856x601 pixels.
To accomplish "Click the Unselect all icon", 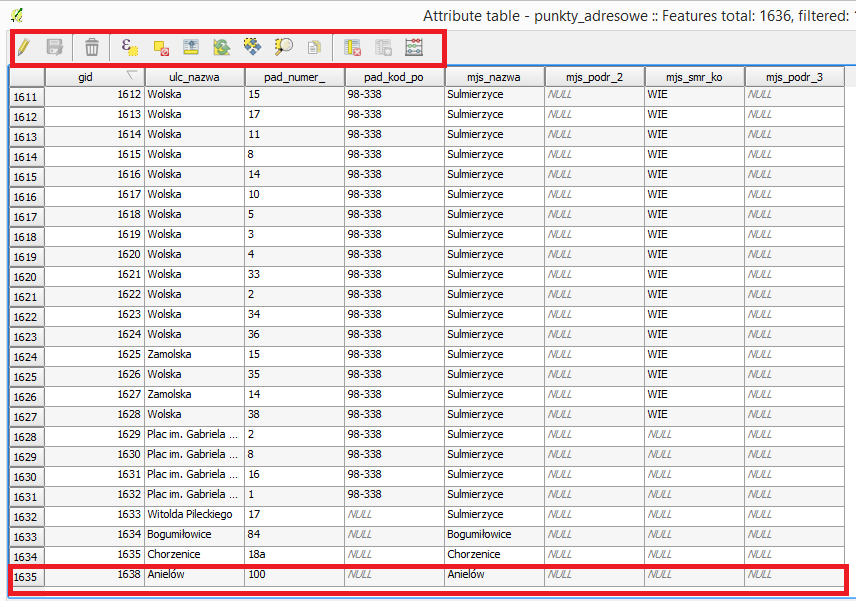I will coord(161,47).
